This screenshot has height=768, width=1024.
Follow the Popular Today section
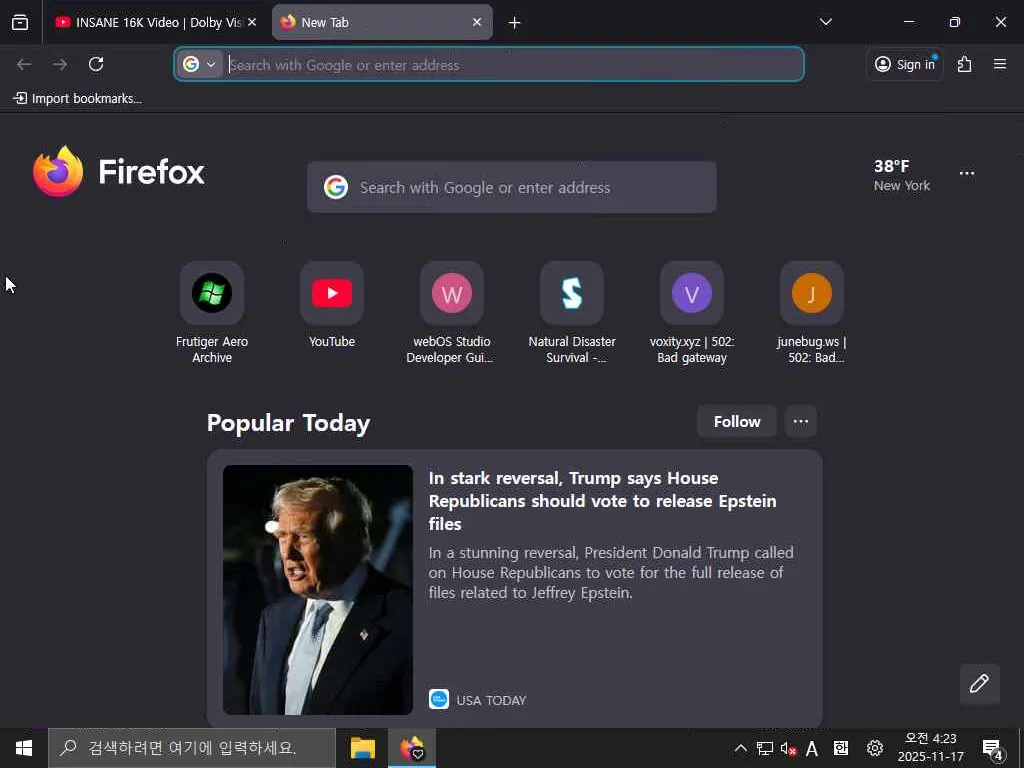[x=737, y=421]
